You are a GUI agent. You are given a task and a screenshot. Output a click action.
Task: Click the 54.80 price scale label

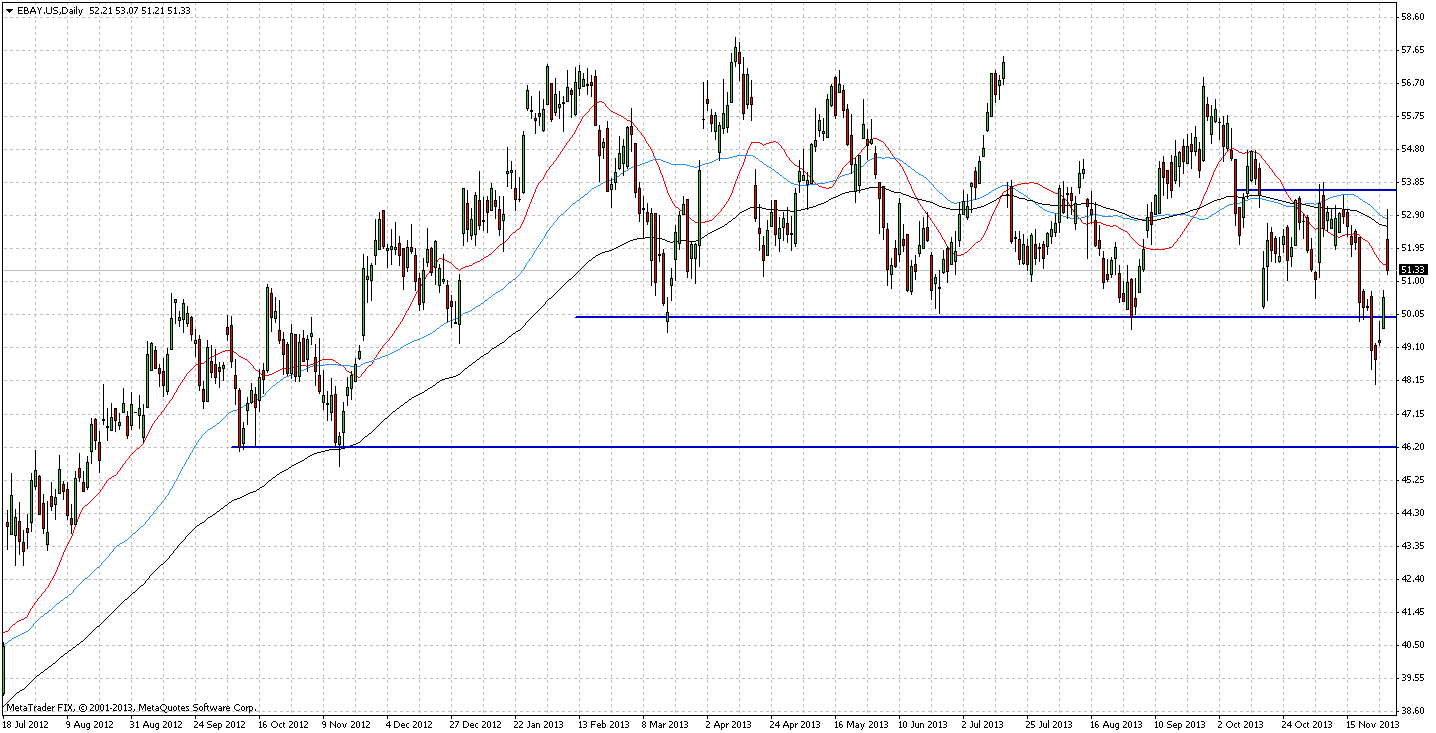[x=1412, y=149]
